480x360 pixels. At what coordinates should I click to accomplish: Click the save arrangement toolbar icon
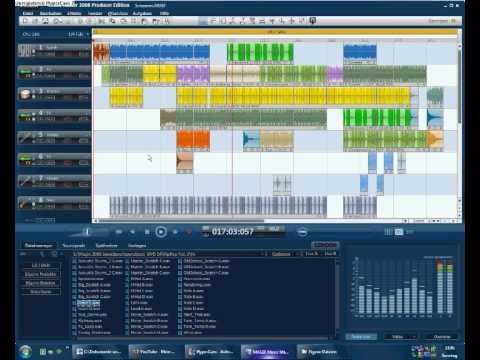click(45, 21)
